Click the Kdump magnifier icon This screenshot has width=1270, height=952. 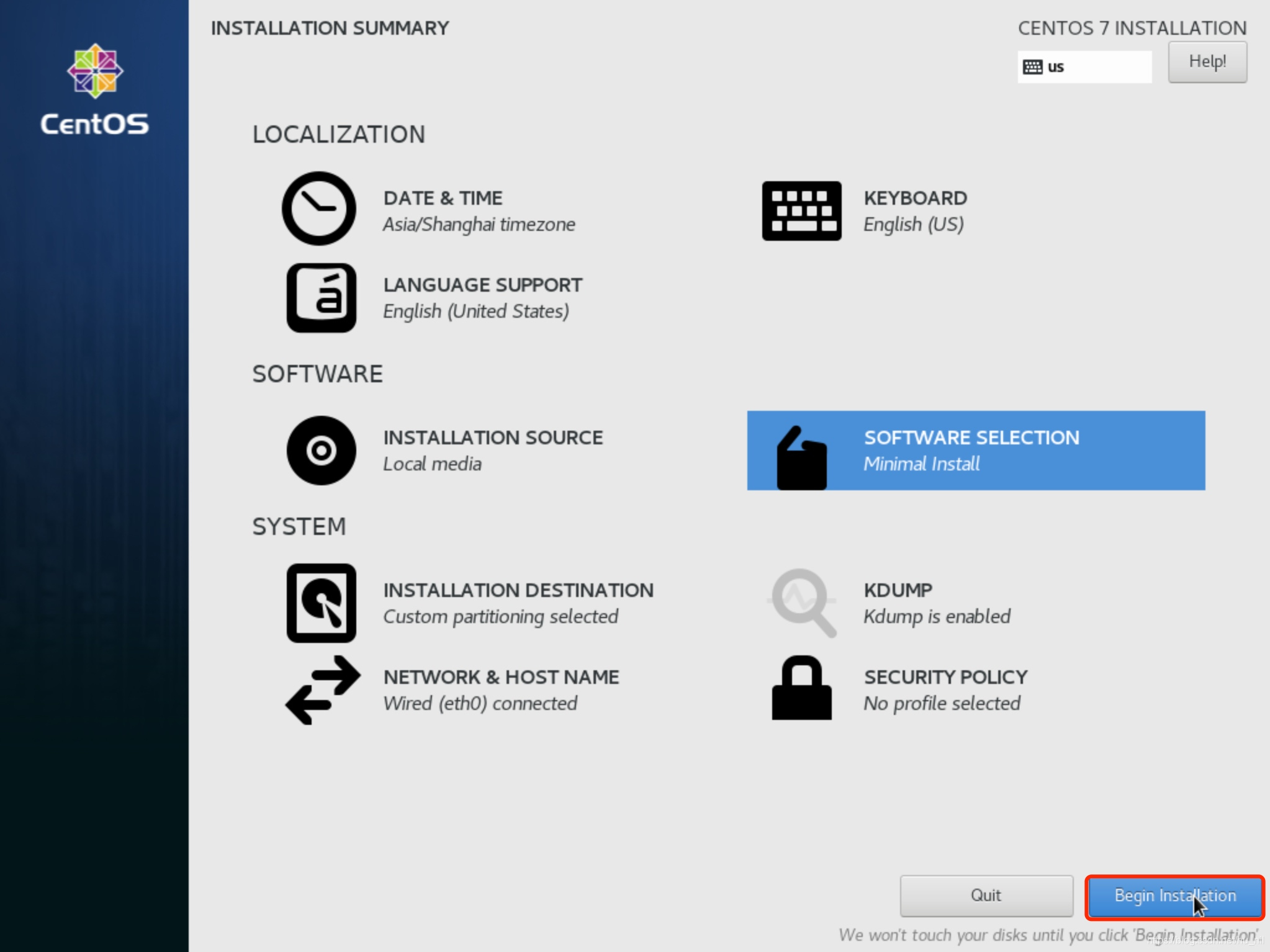tap(802, 603)
